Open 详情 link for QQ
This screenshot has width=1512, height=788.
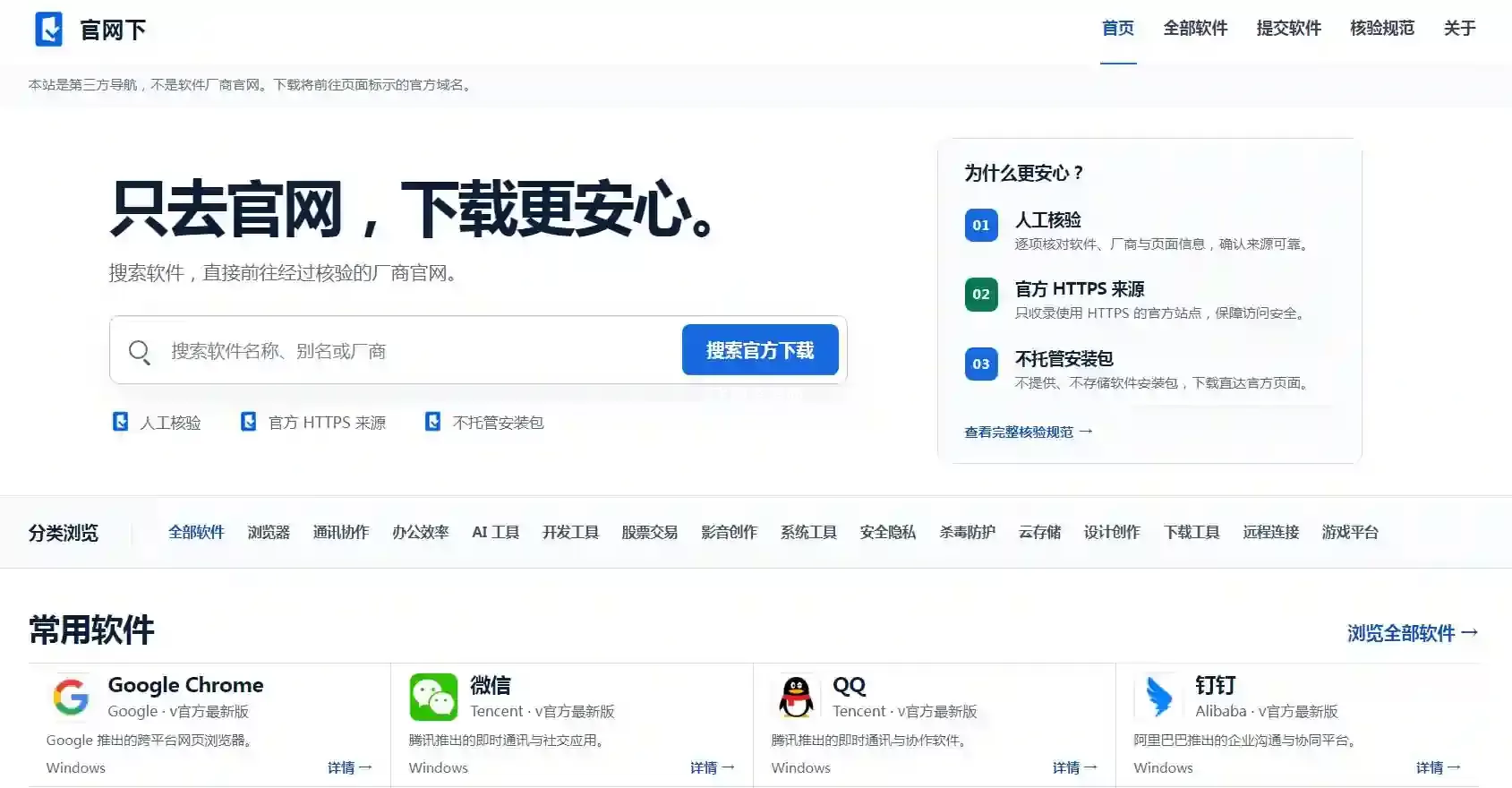click(x=1074, y=767)
